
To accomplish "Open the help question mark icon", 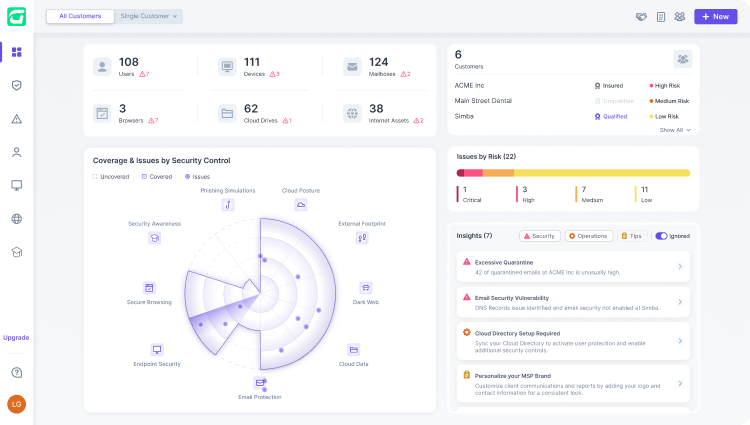I will [x=17, y=372].
